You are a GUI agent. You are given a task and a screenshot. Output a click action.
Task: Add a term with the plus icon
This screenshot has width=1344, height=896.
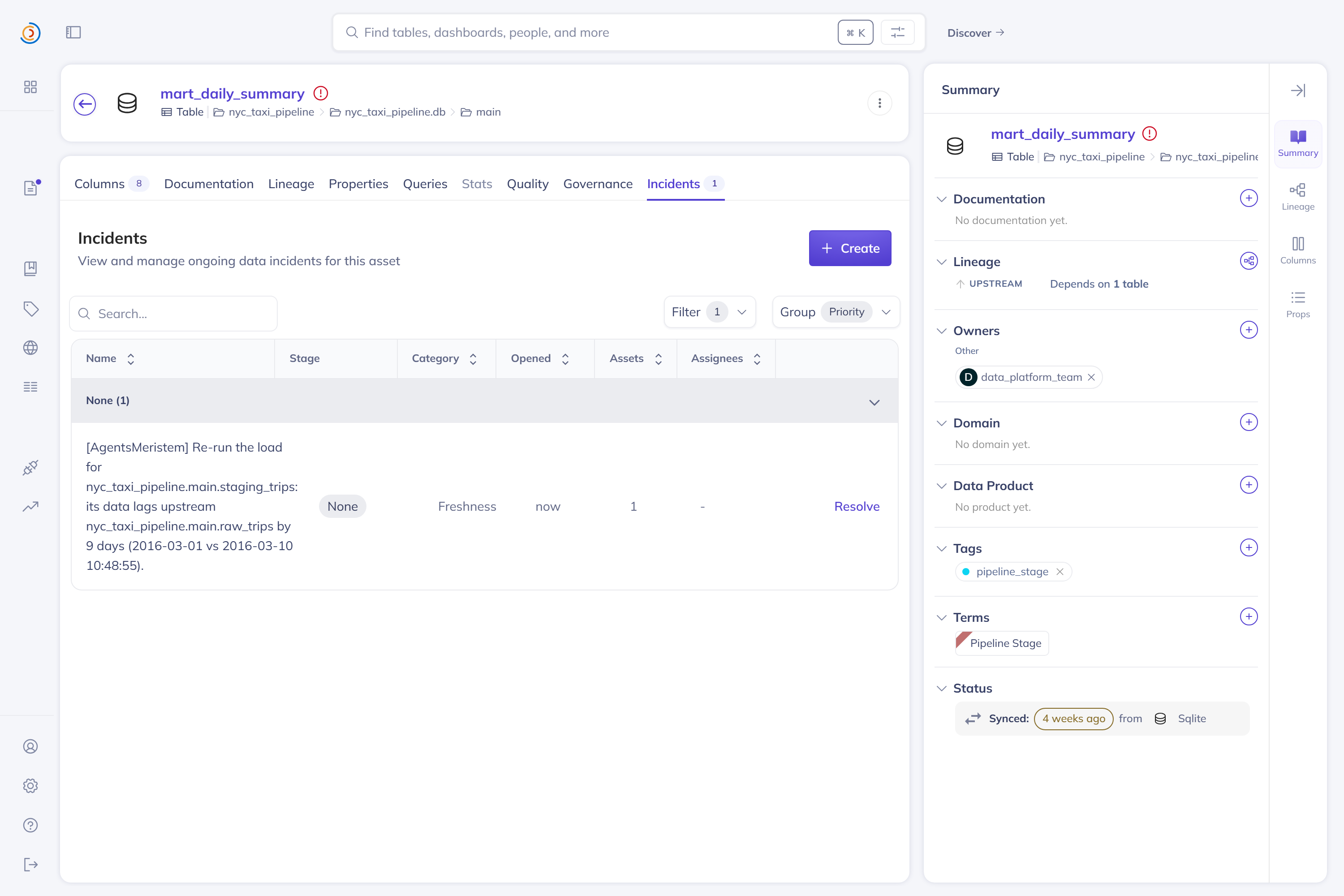coord(1249,616)
